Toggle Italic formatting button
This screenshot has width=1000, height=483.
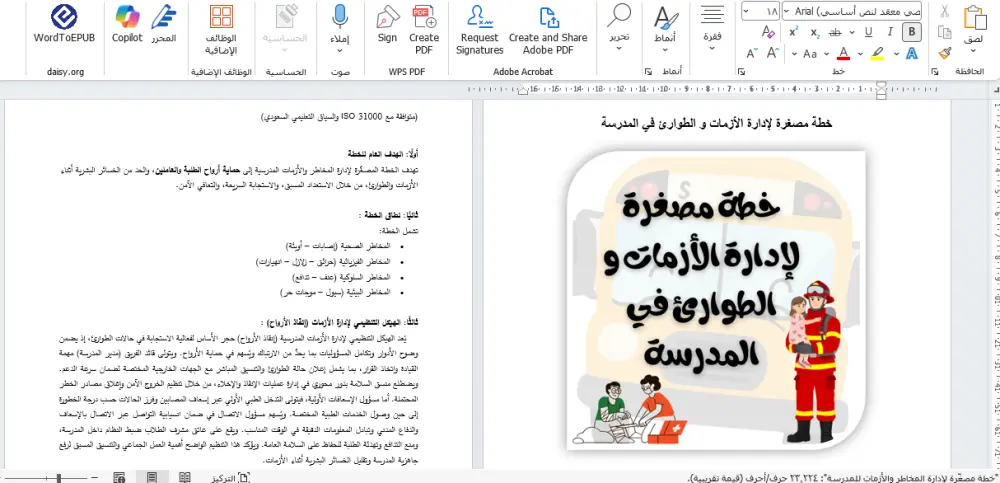click(890, 33)
